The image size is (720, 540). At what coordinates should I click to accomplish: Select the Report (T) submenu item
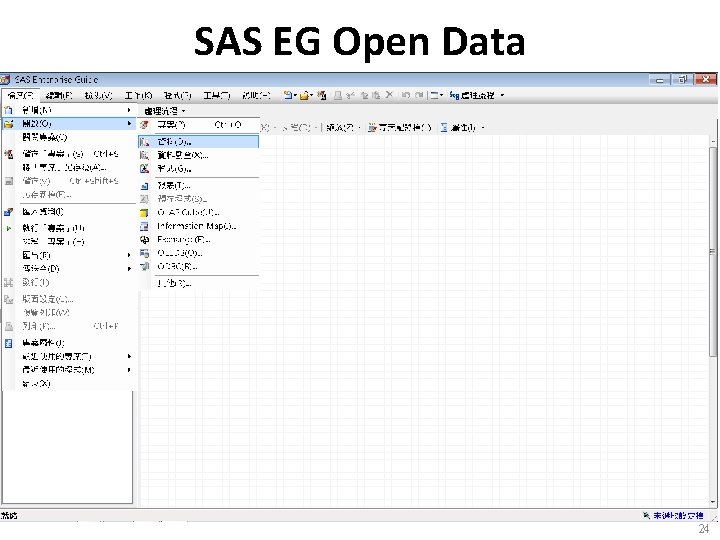[198, 186]
